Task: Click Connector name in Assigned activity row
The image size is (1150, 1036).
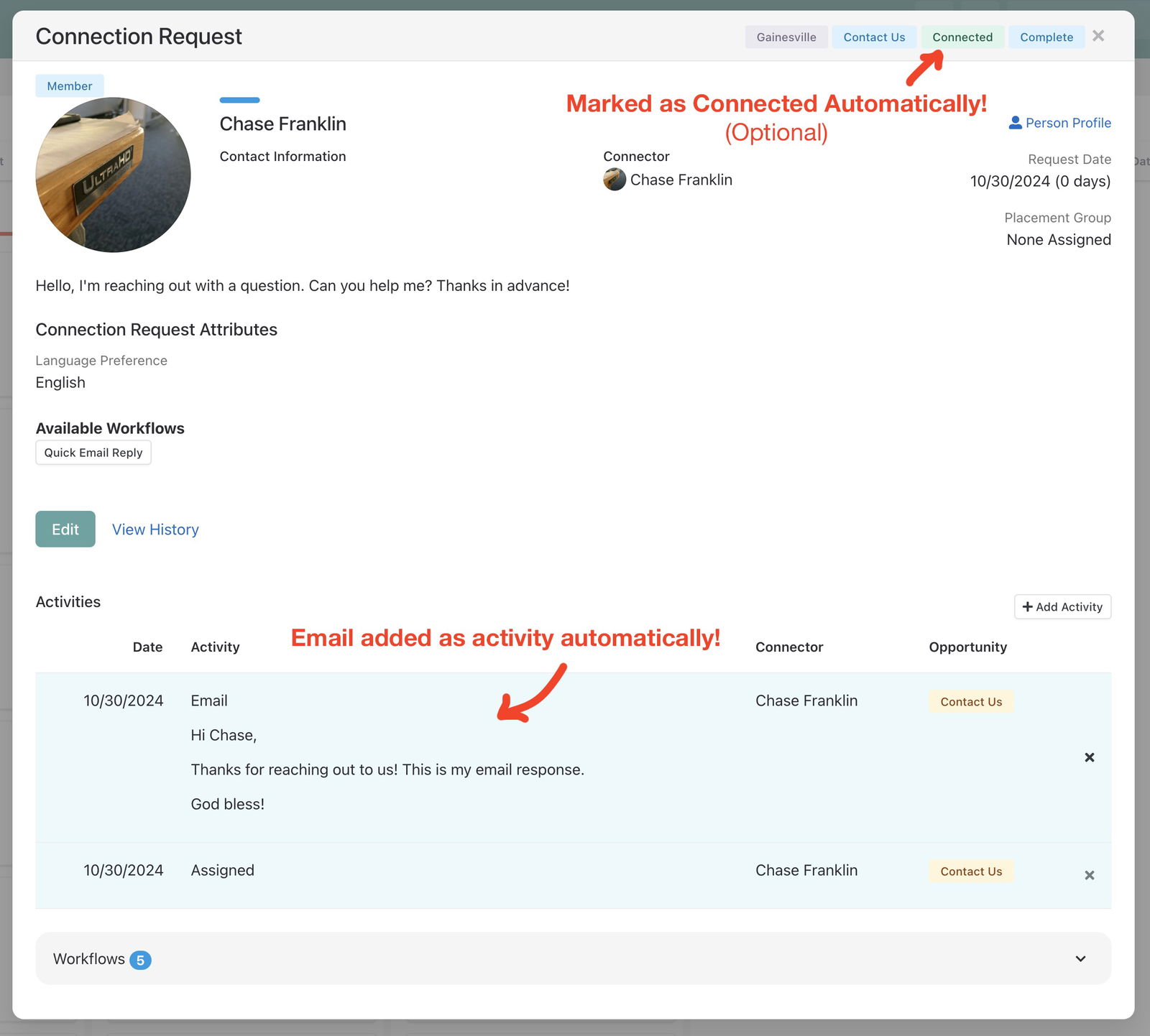Action: (806, 870)
